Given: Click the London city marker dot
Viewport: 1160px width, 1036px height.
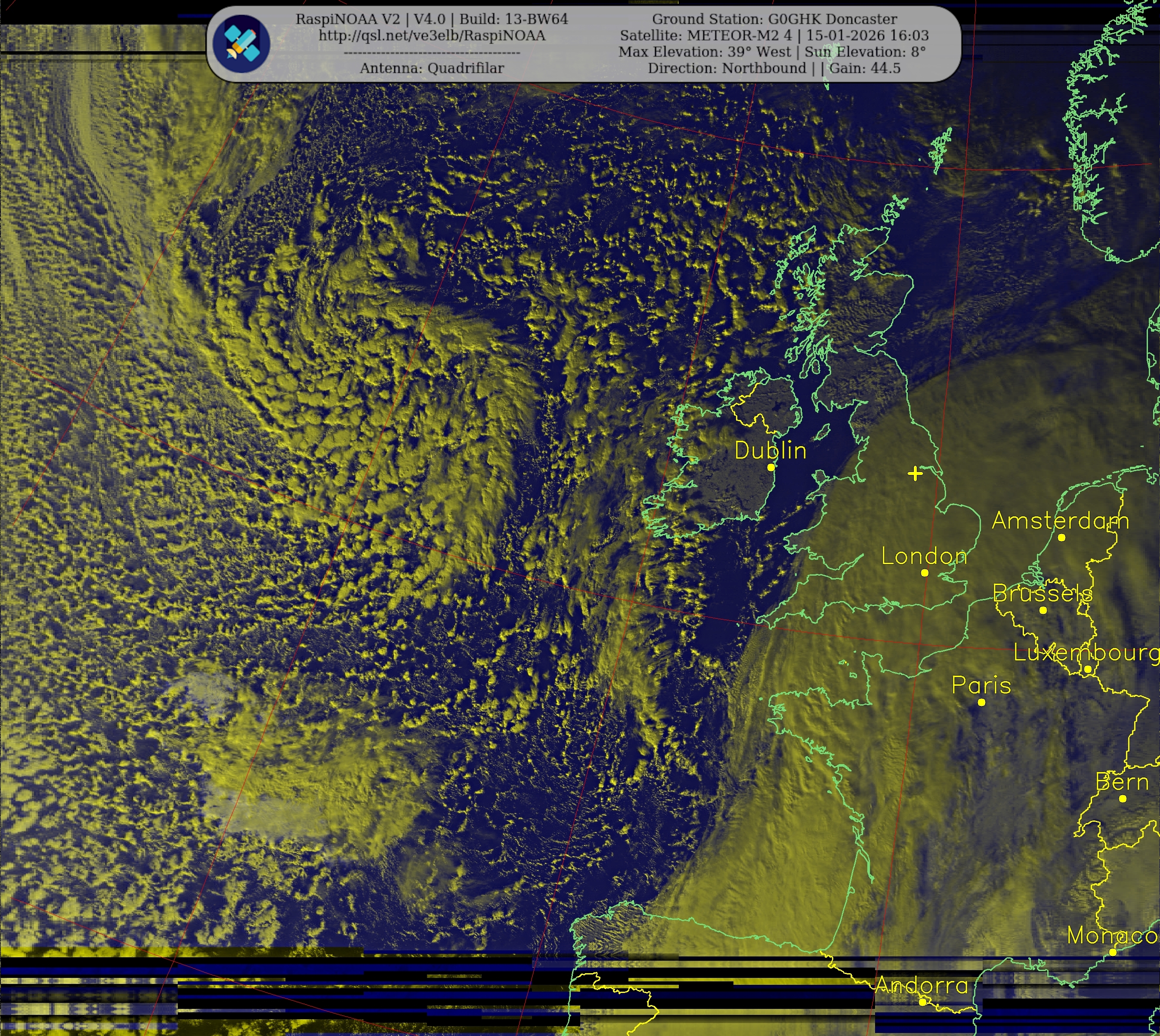Looking at the screenshot, I should tap(924, 573).
